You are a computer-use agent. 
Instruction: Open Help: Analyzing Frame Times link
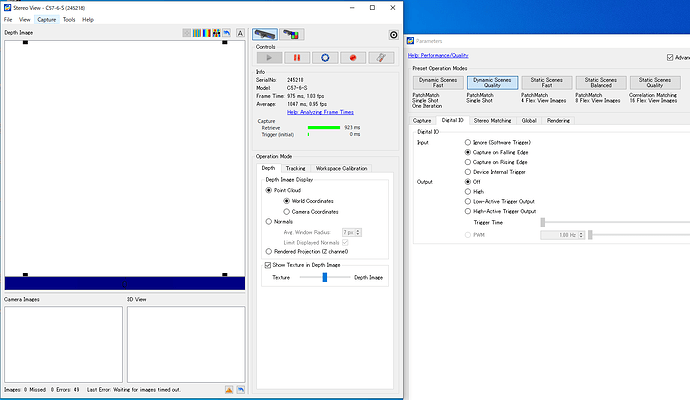coord(320,112)
